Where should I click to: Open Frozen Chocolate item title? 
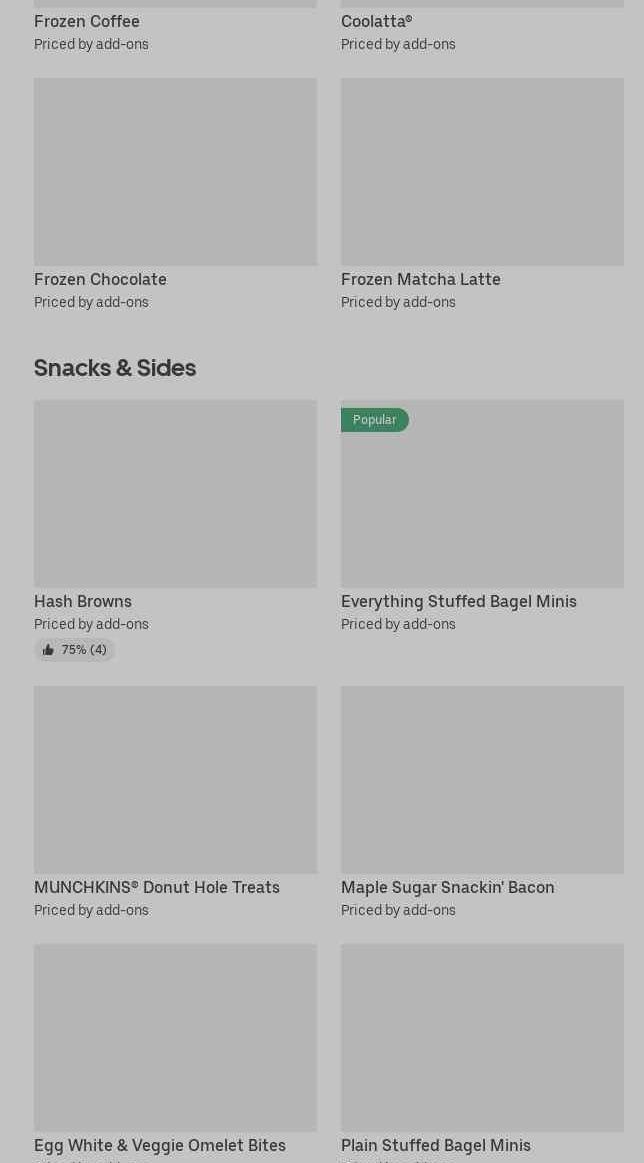click(100, 279)
